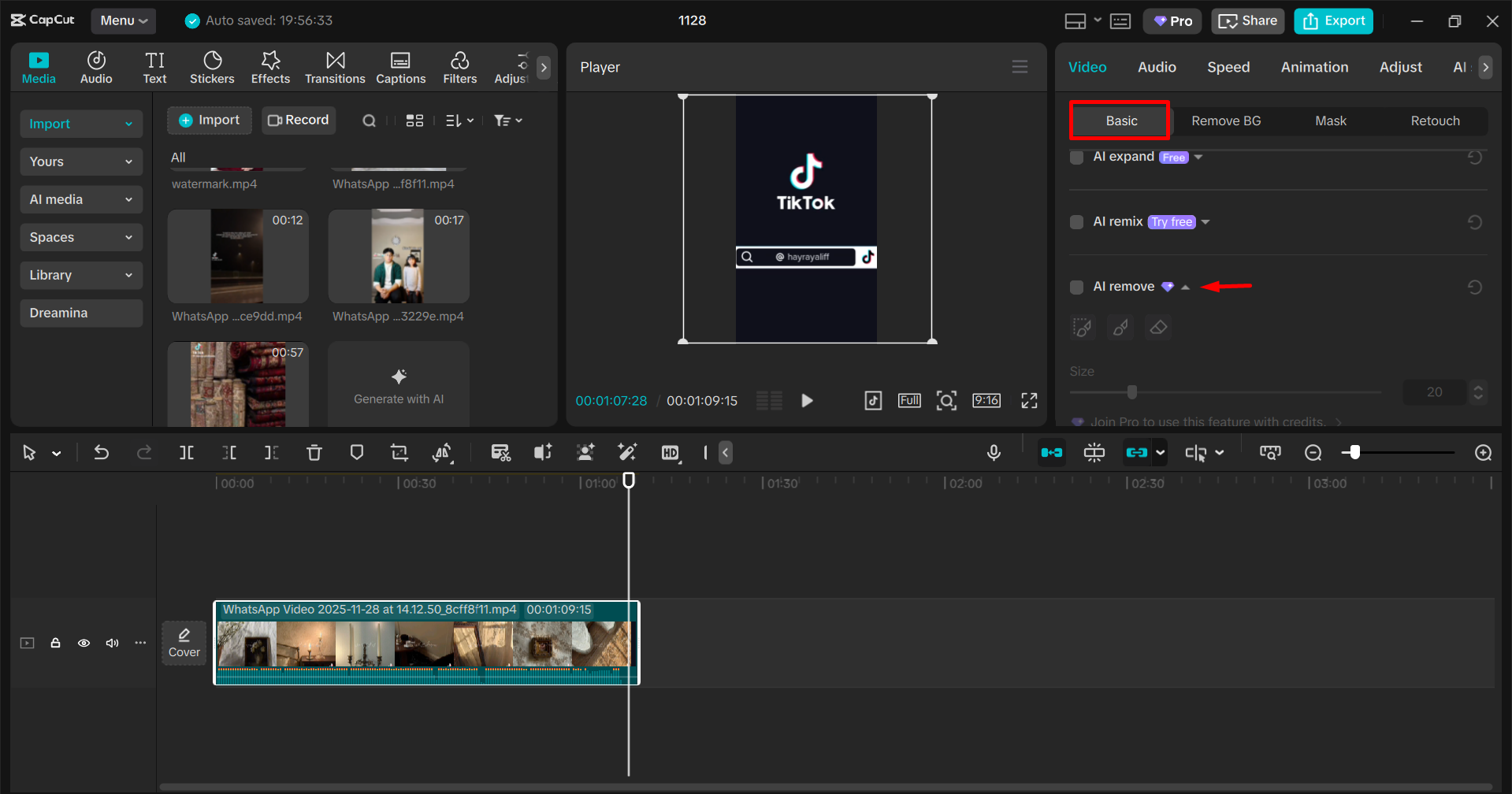Click the split clip tool in timeline toolbar

(x=187, y=453)
